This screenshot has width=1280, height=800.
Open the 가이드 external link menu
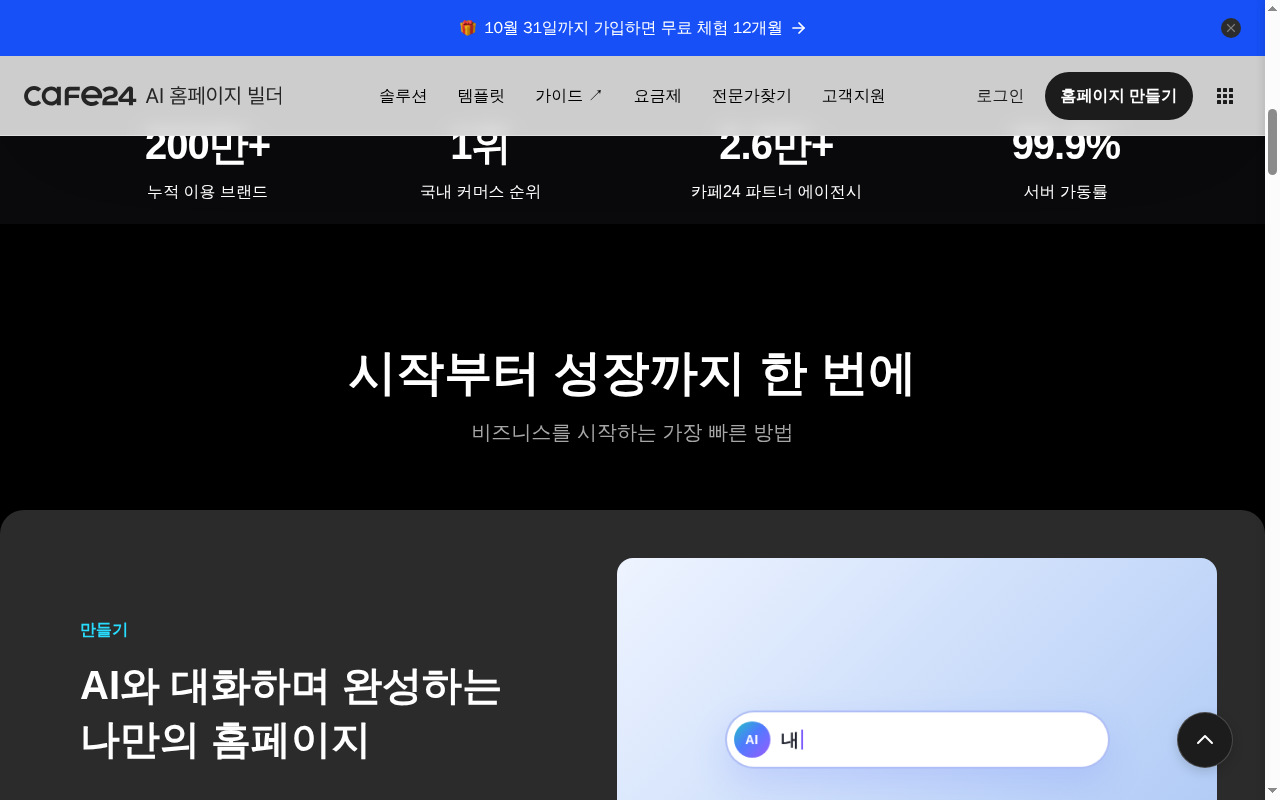569,96
